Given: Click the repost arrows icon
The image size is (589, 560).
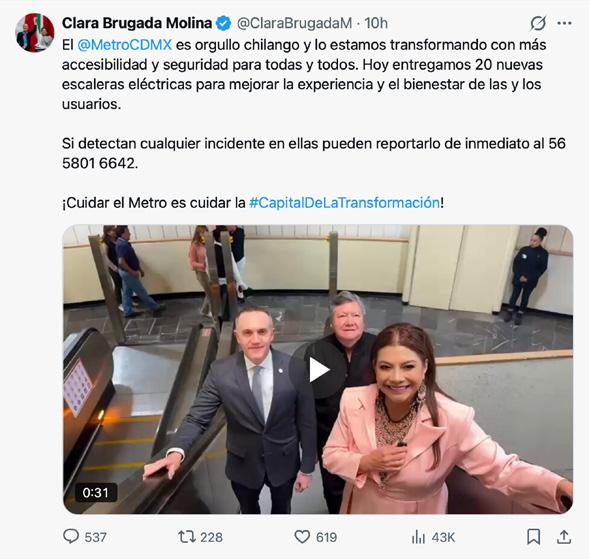Looking at the screenshot, I should pos(187,537).
